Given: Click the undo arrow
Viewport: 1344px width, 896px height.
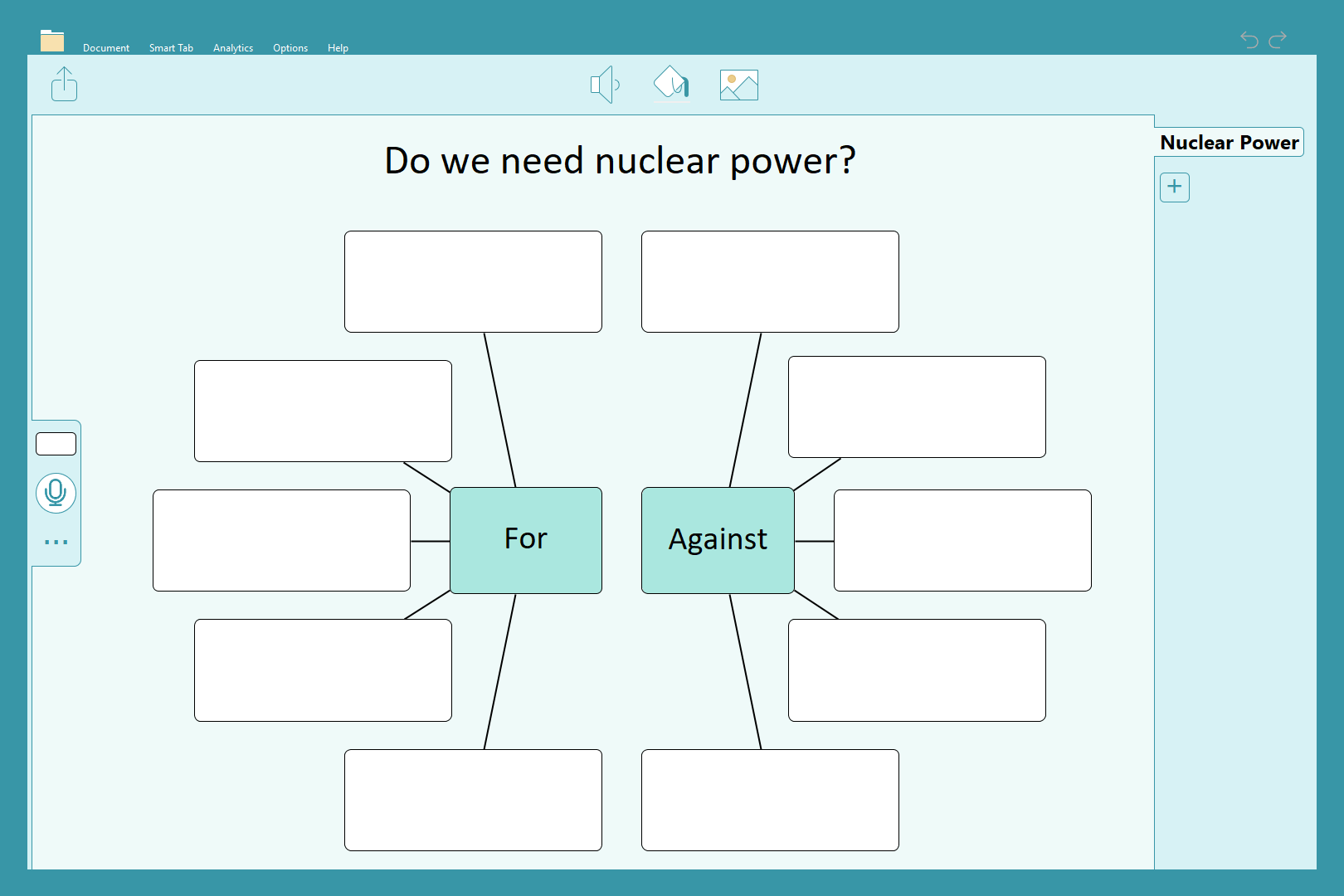Looking at the screenshot, I should click(1249, 39).
